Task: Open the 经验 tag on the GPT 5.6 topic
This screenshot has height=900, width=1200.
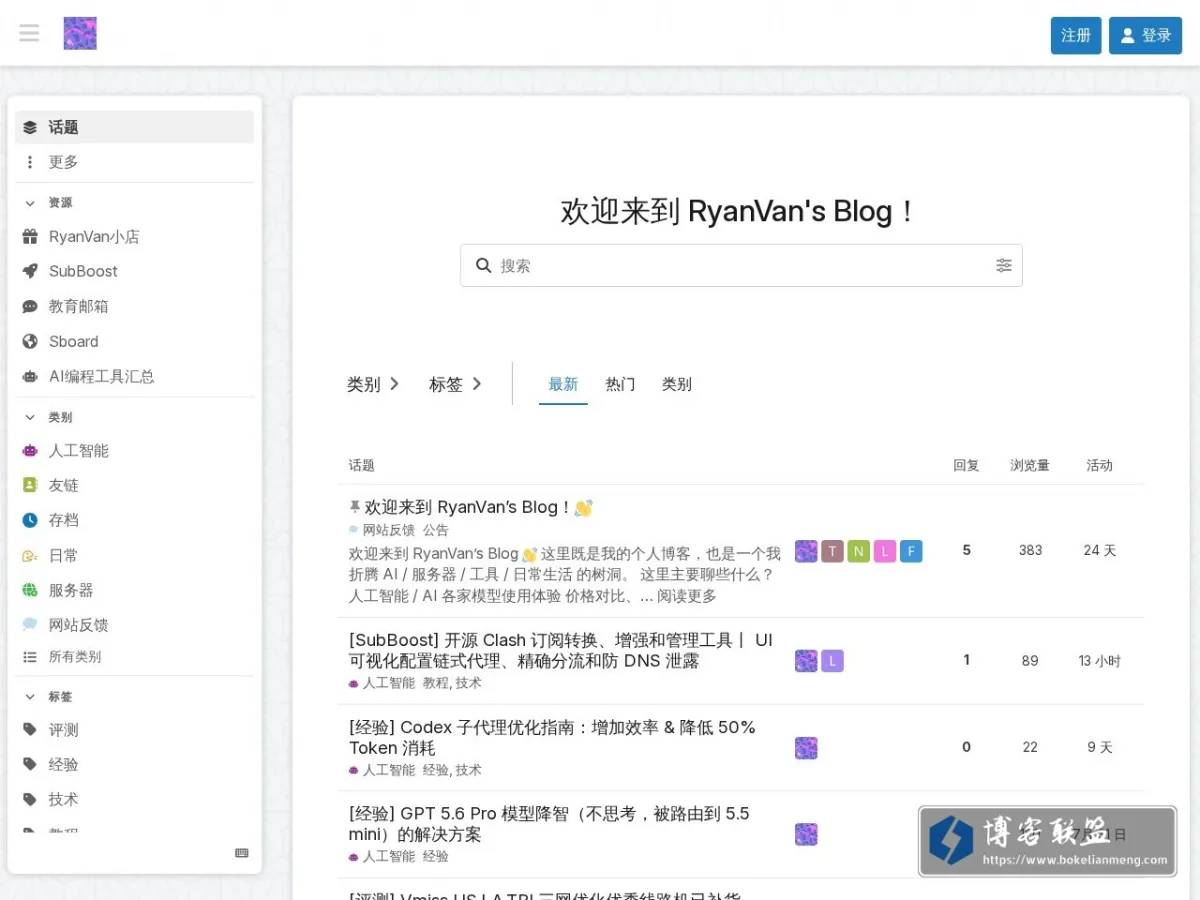Action: (x=436, y=857)
